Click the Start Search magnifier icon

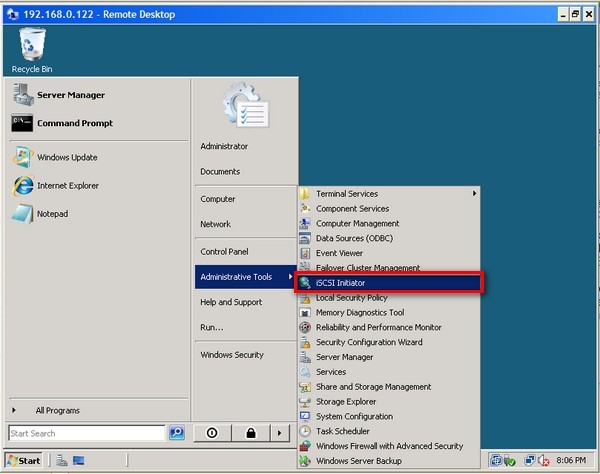click(x=177, y=433)
